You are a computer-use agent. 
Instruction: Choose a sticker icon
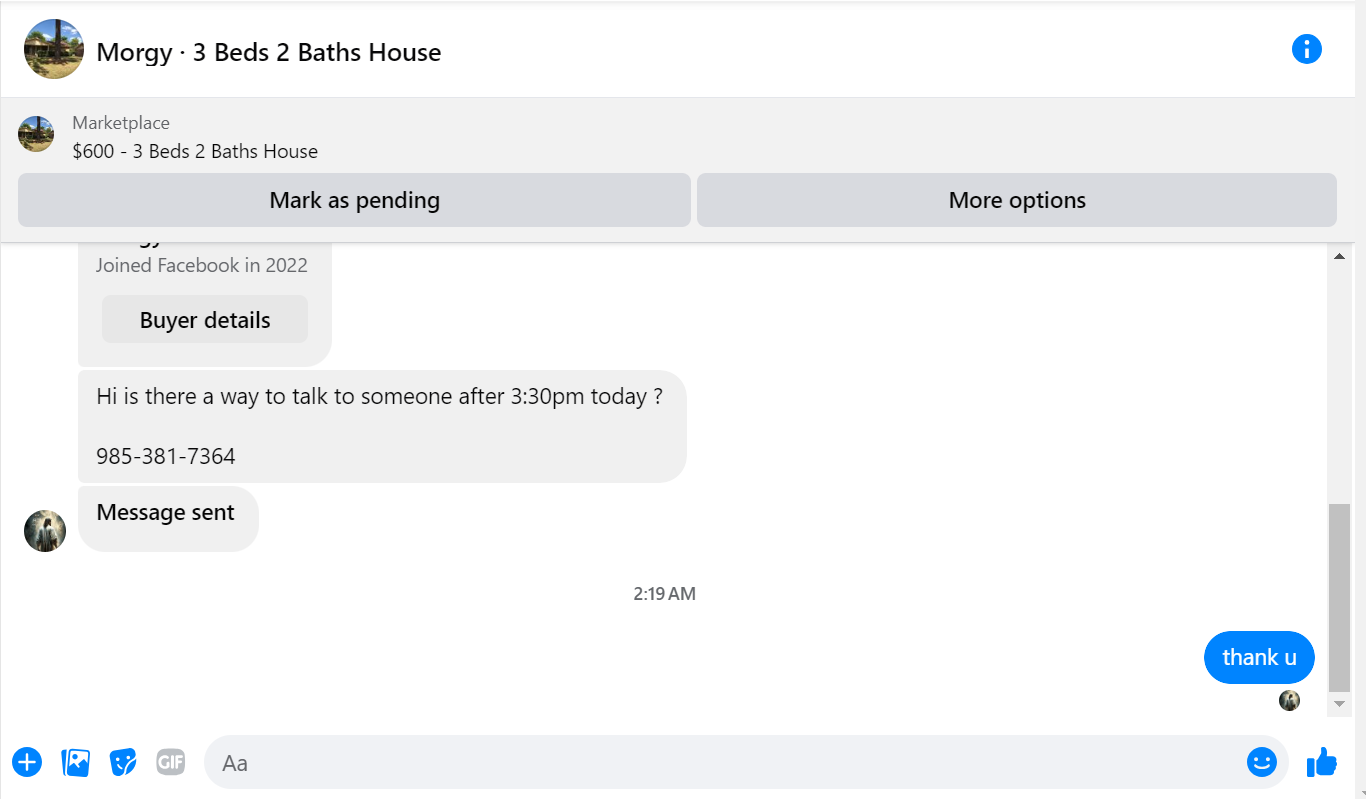click(123, 763)
